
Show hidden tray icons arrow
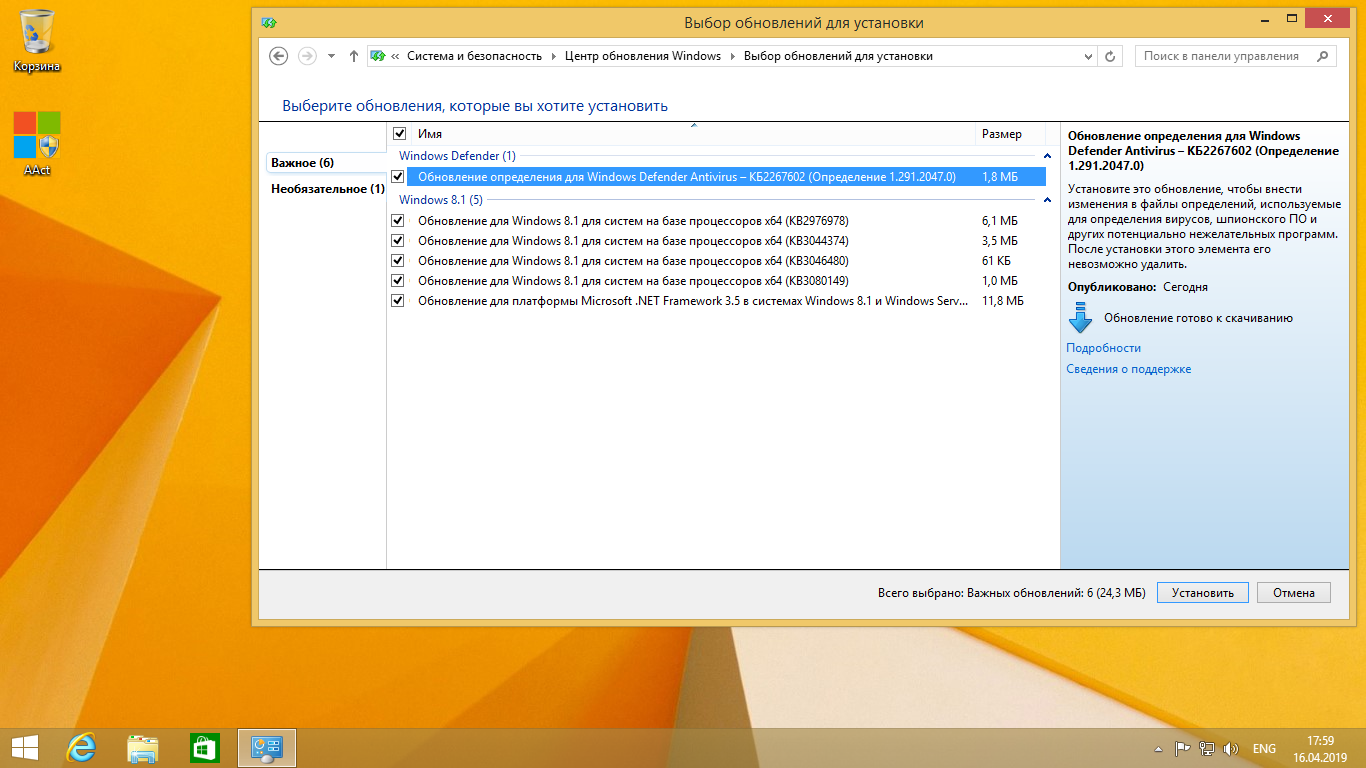coord(1158,748)
